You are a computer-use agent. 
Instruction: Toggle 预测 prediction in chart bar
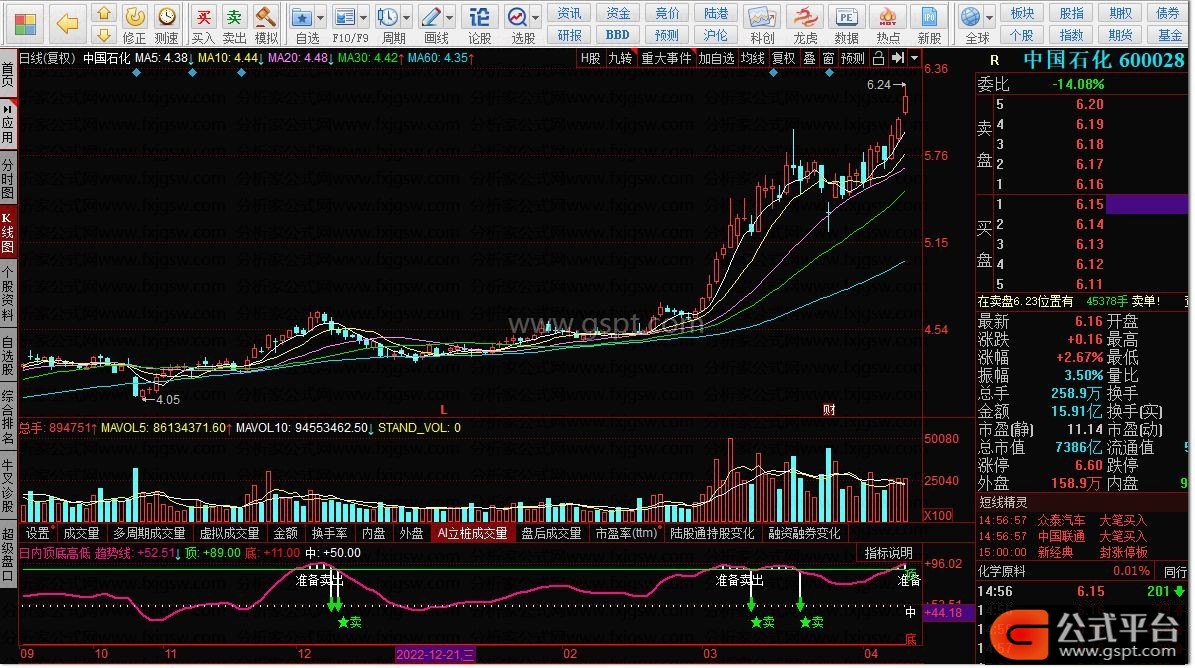point(853,59)
